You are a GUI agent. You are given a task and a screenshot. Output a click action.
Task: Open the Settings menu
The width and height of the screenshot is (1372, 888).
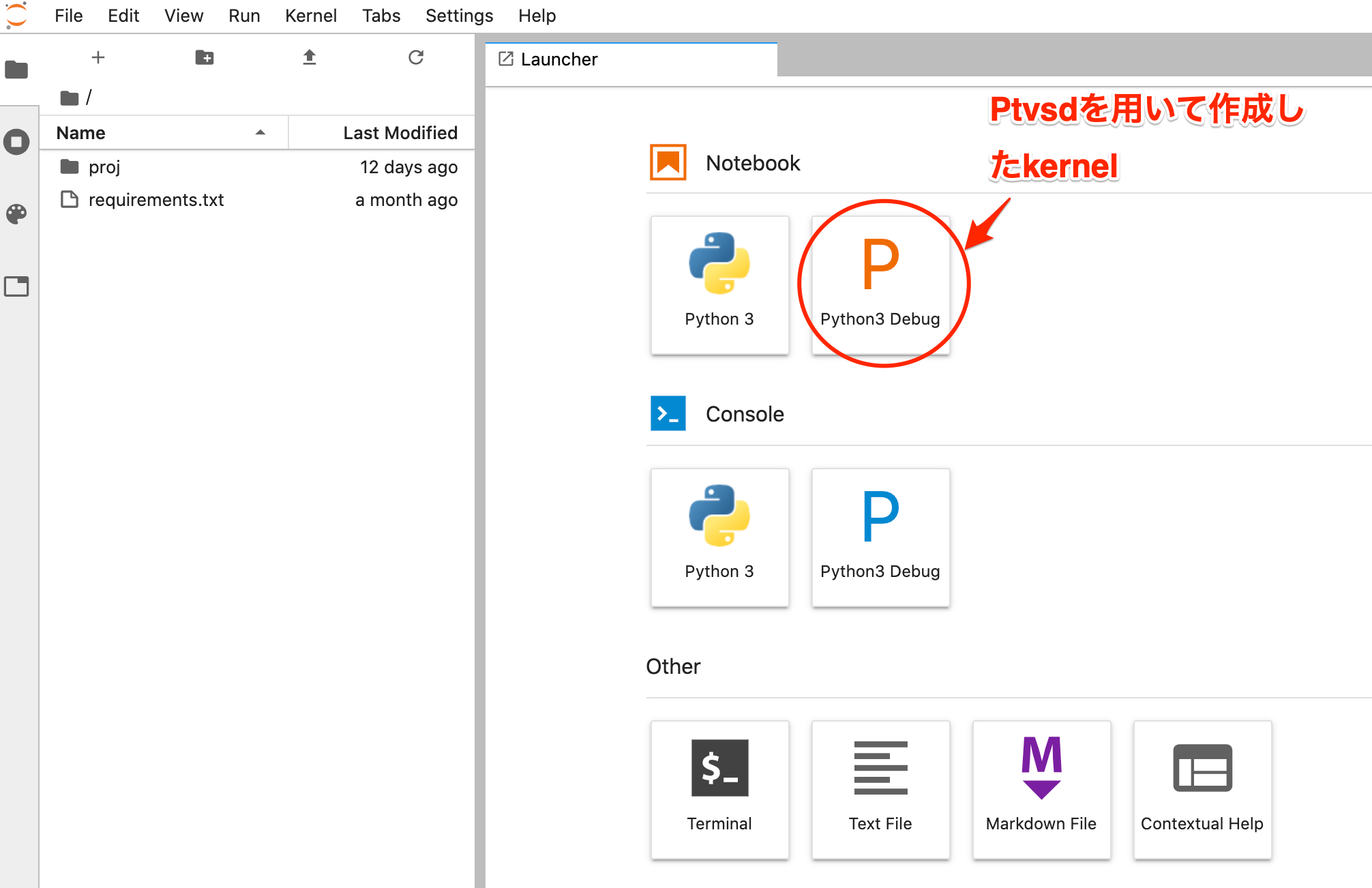click(x=459, y=16)
